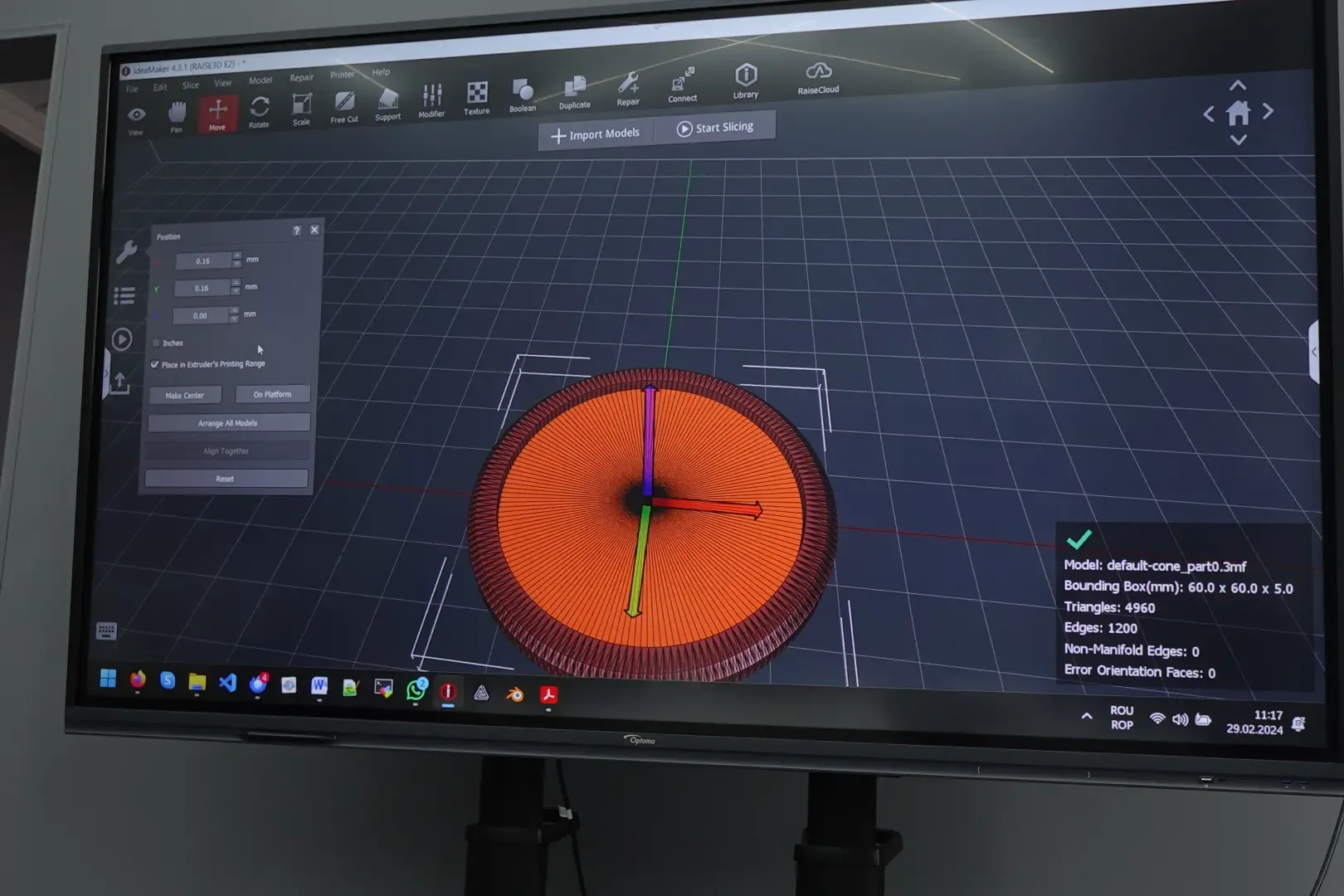Open the touch keyboard icon
1344x896 pixels.
106,631
